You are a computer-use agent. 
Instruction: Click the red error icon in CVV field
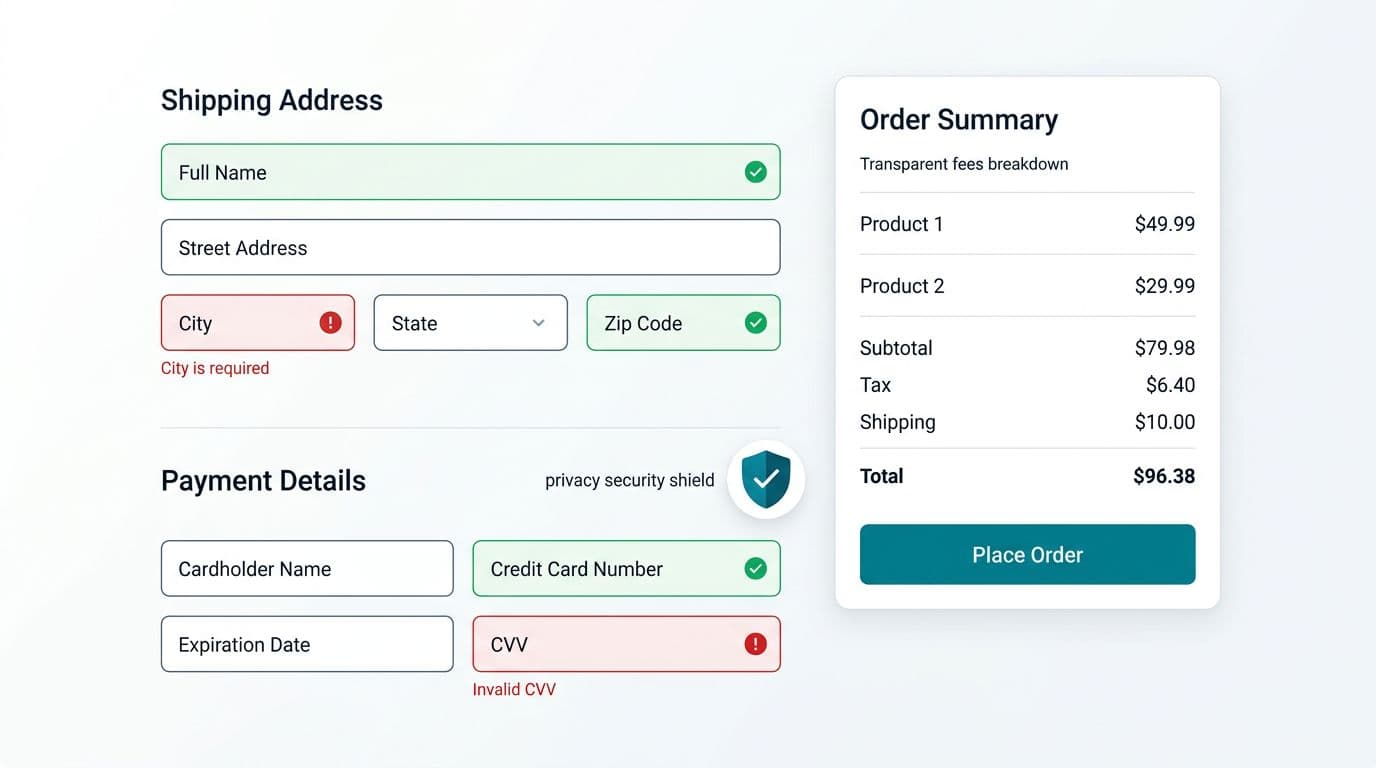(x=756, y=644)
